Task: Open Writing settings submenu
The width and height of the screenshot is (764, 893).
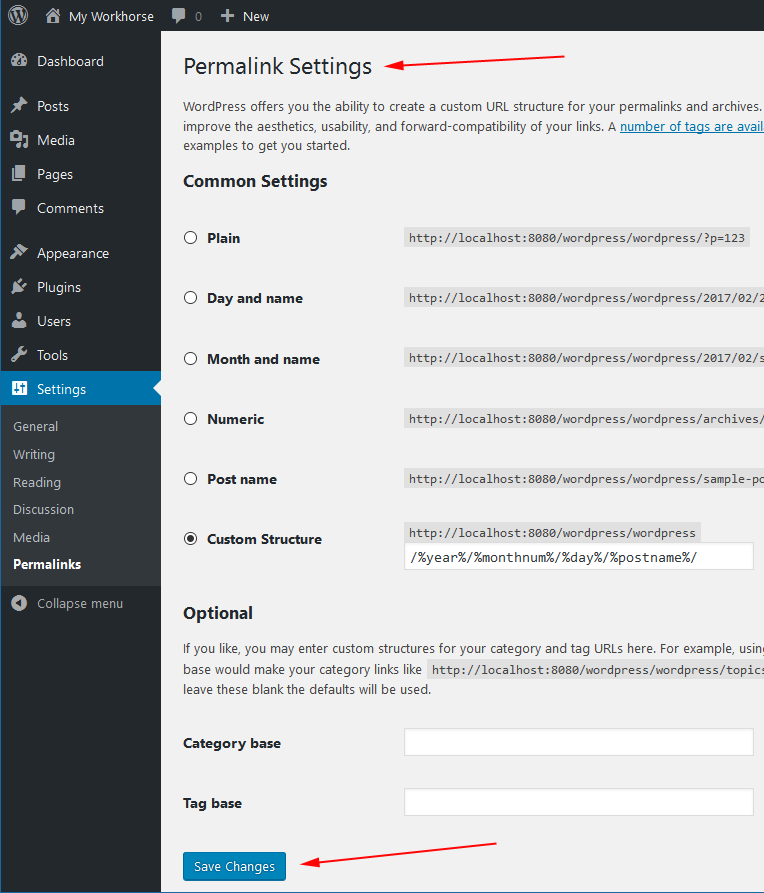Action: click(x=34, y=454)
